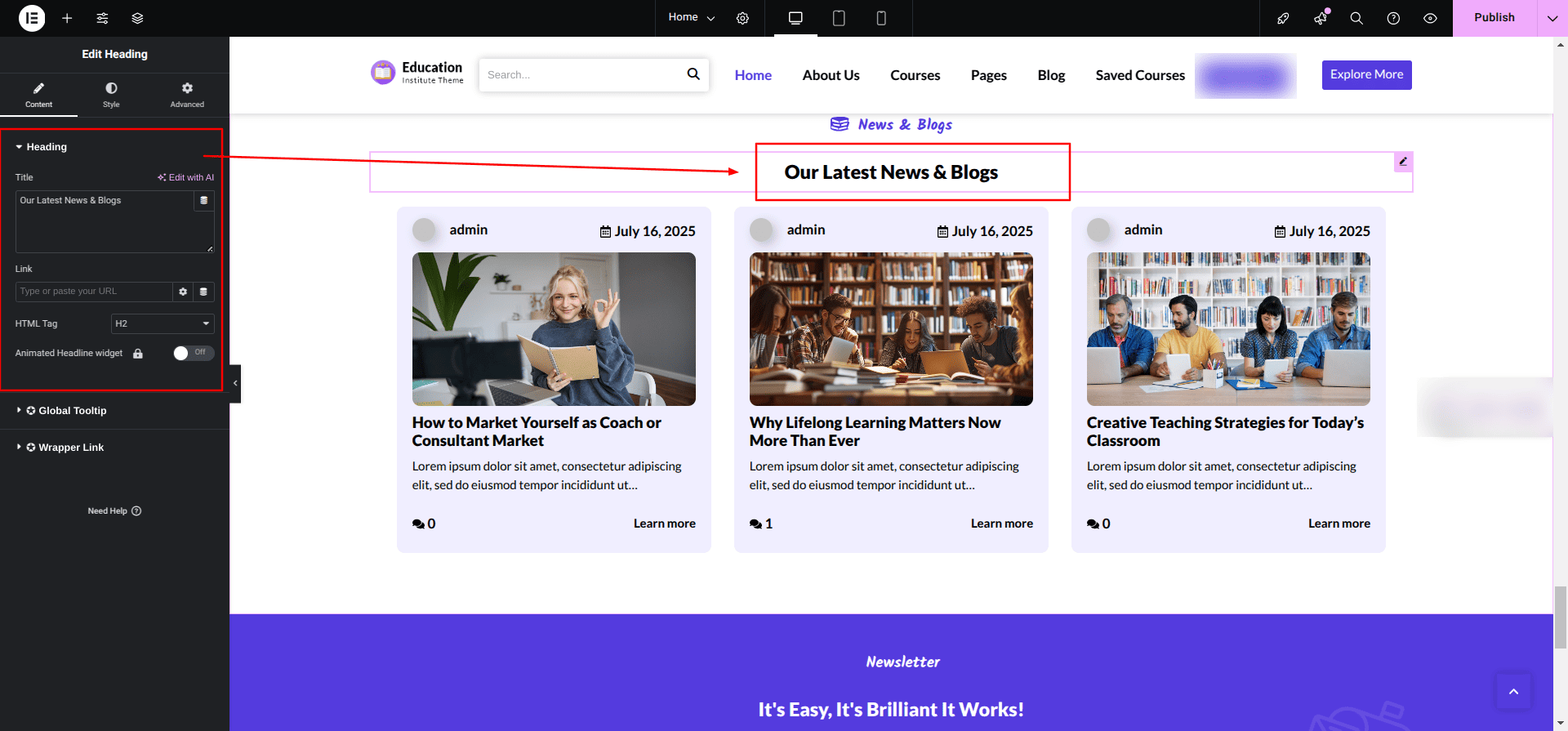Image resolution: width=1568 pixels, height=731 pixels.
Task: Collapse the Heading section
Action: [x=41, y=147]
